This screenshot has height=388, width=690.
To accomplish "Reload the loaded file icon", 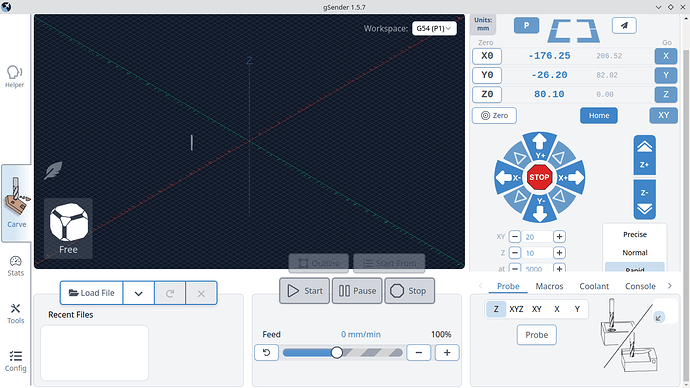I will tap(170, 293).
